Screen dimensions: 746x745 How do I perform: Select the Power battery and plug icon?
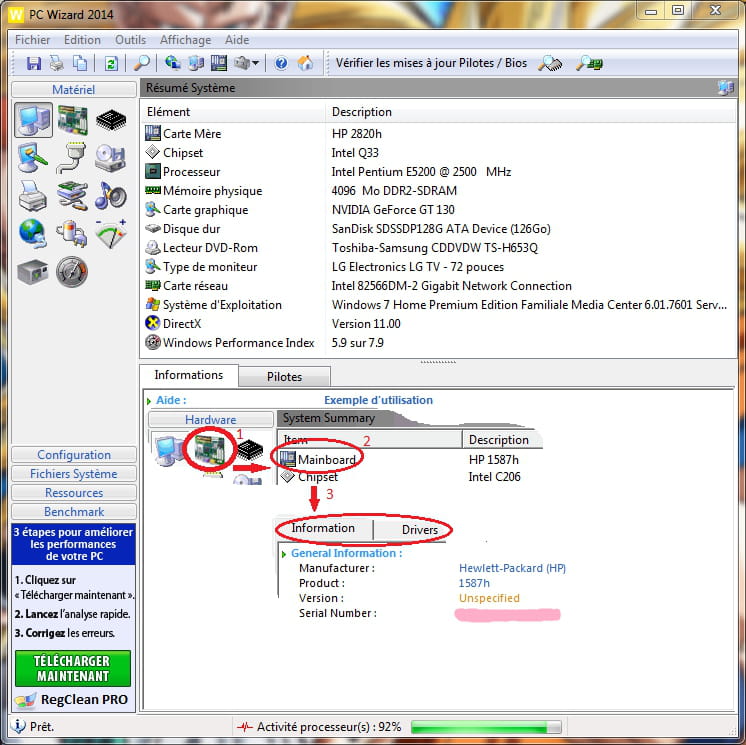click(72, 233)
